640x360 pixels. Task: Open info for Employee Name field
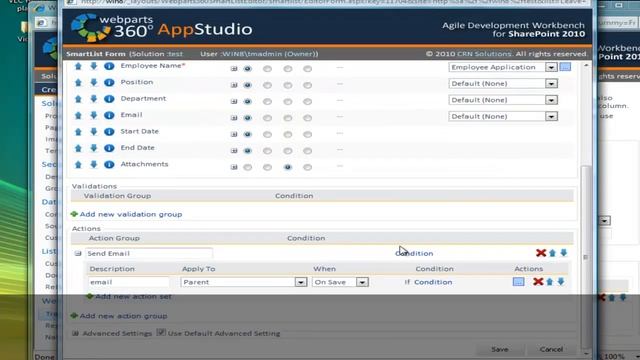tap(109, 66)
